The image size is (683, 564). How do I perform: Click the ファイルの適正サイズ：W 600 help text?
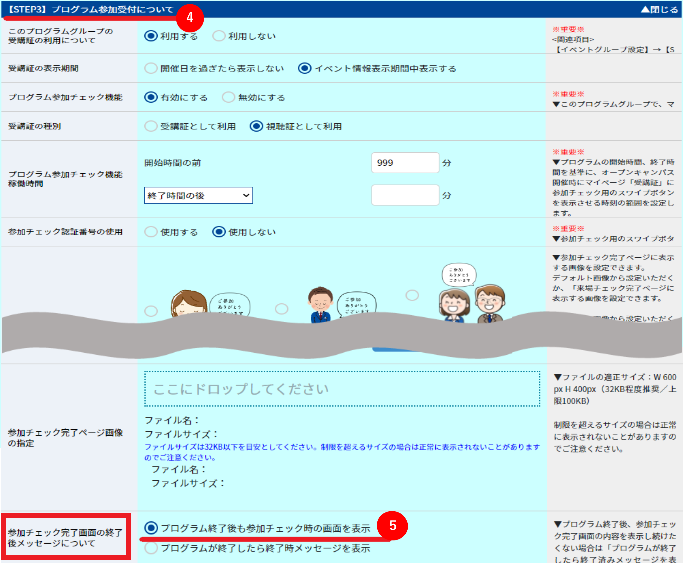(x=615, y=389)
